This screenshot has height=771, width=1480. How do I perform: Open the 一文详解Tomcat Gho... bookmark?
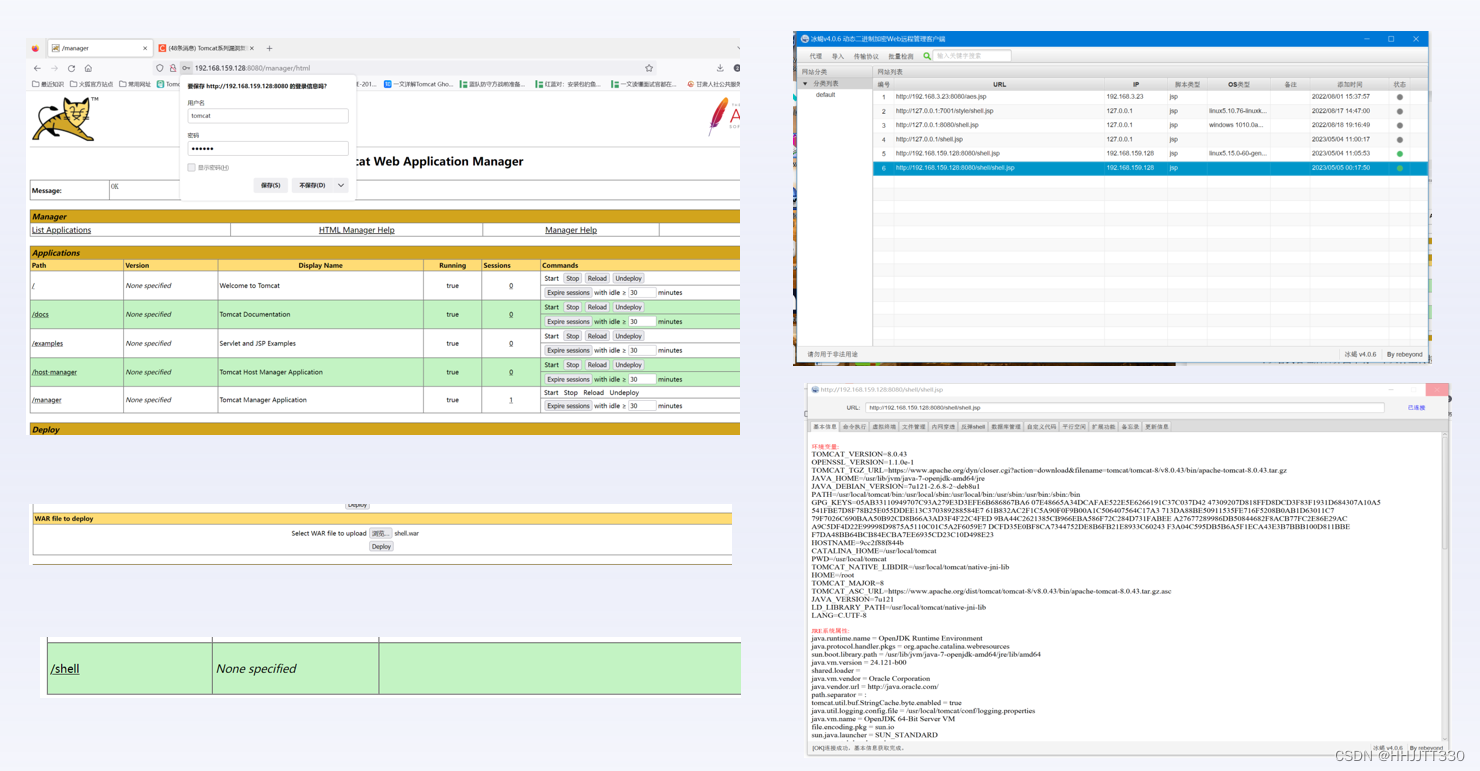418,84
